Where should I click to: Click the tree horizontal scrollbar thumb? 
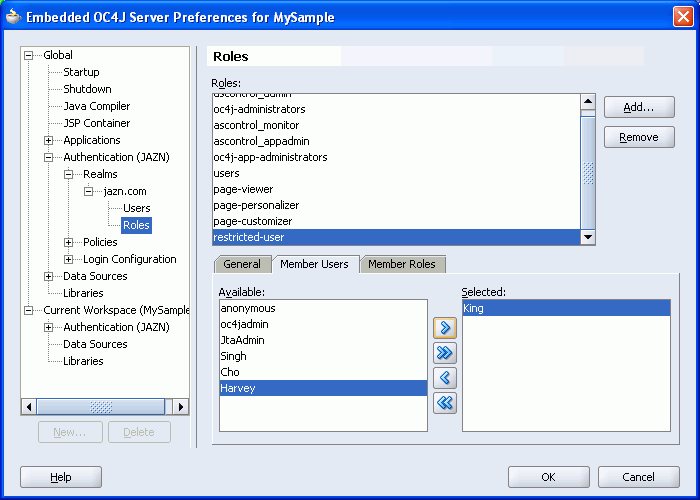pos(101,407)
